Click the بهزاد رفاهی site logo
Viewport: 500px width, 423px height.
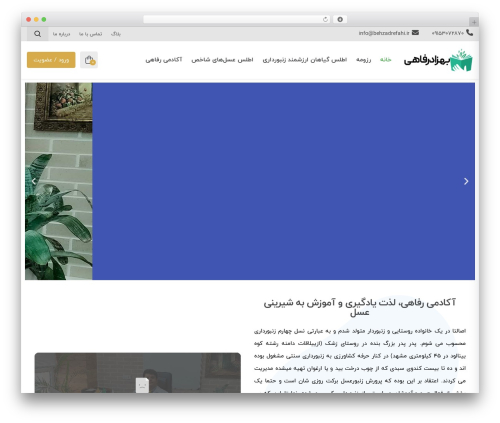coord(438,60)
